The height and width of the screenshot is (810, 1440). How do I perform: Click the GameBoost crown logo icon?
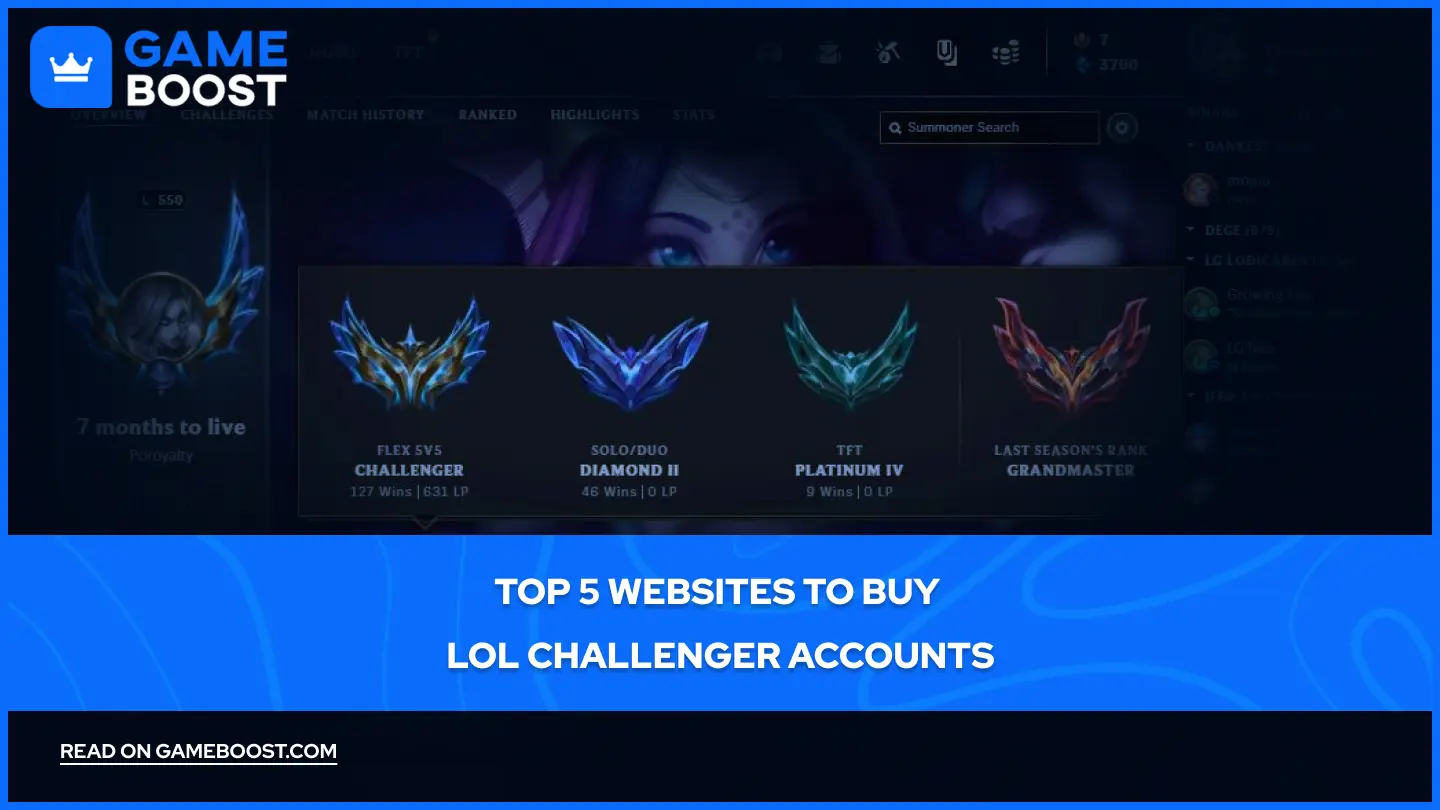coord(71,67)
